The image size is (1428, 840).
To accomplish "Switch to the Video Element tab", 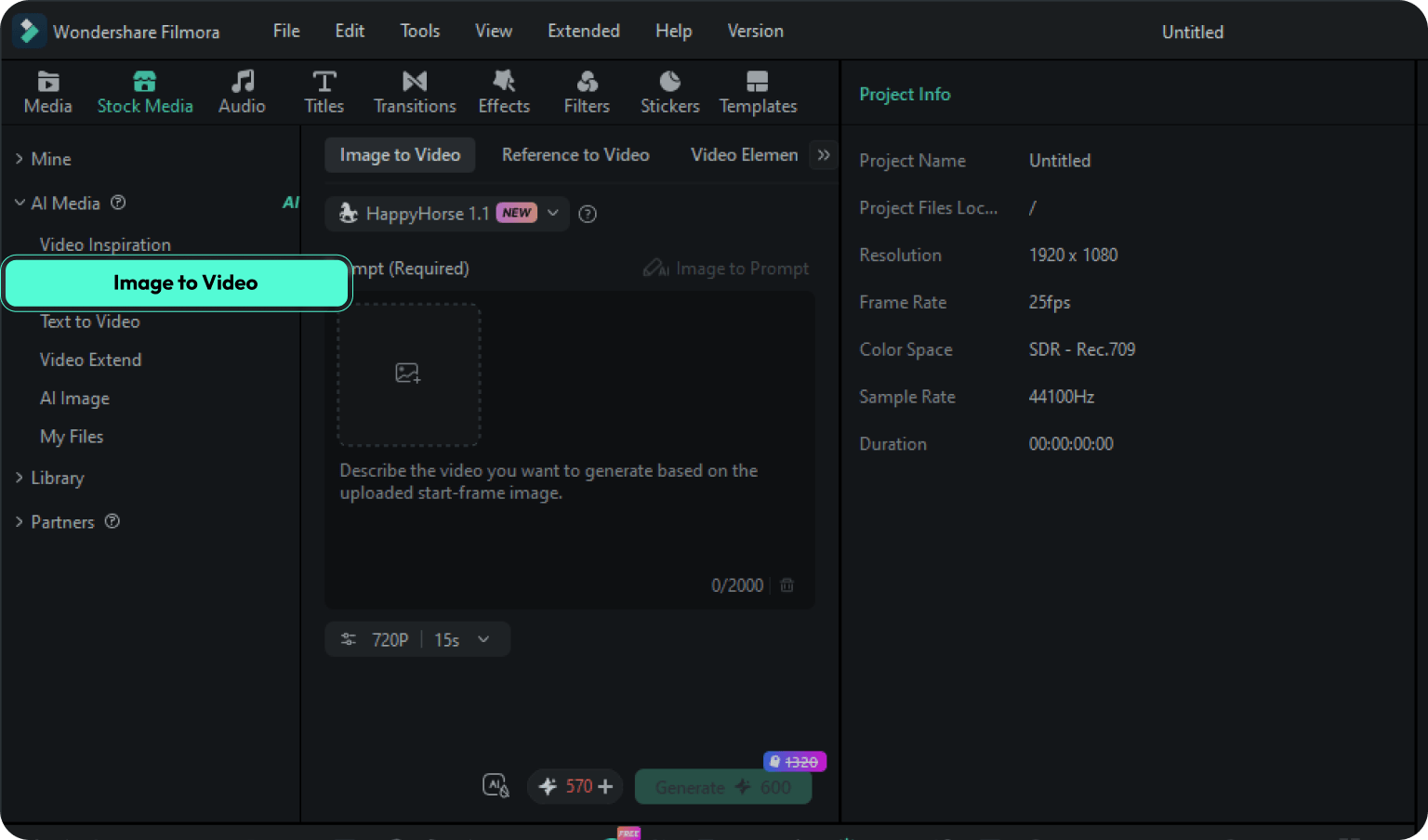I will point(744,155).
